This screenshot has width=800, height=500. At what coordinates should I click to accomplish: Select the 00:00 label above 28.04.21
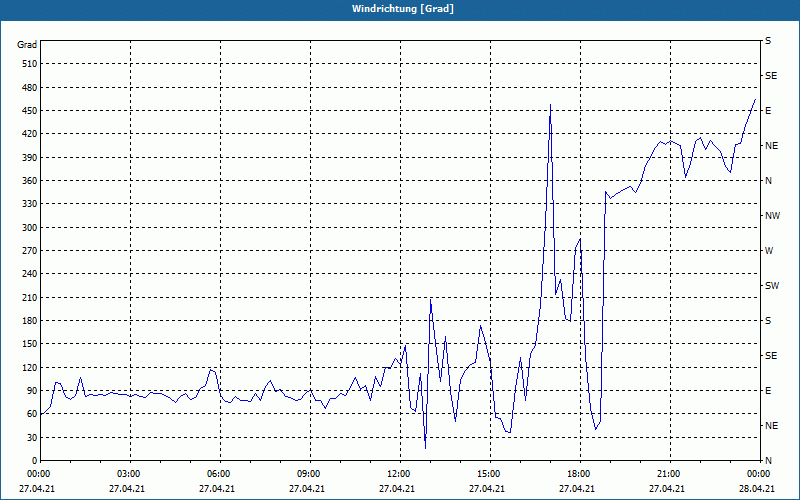[x=757, y=474]
